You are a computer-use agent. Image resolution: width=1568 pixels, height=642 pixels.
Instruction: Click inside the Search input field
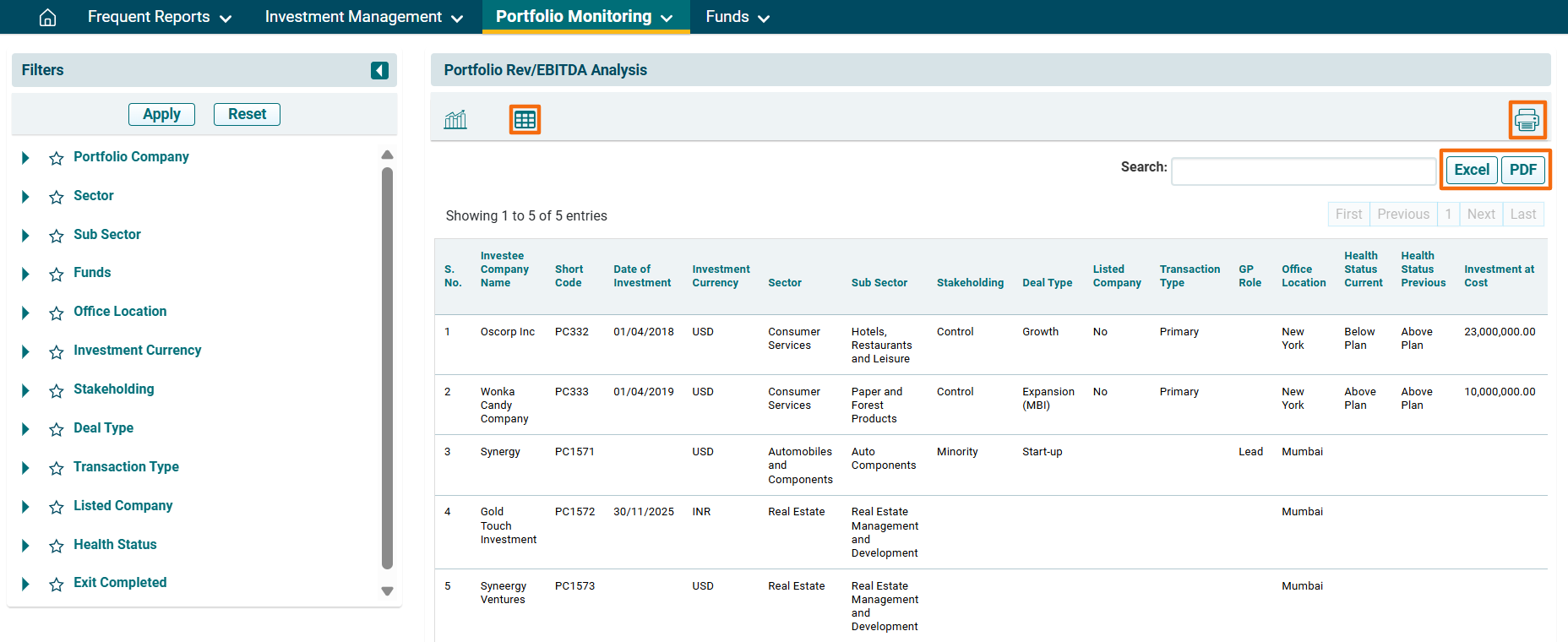1303,171
